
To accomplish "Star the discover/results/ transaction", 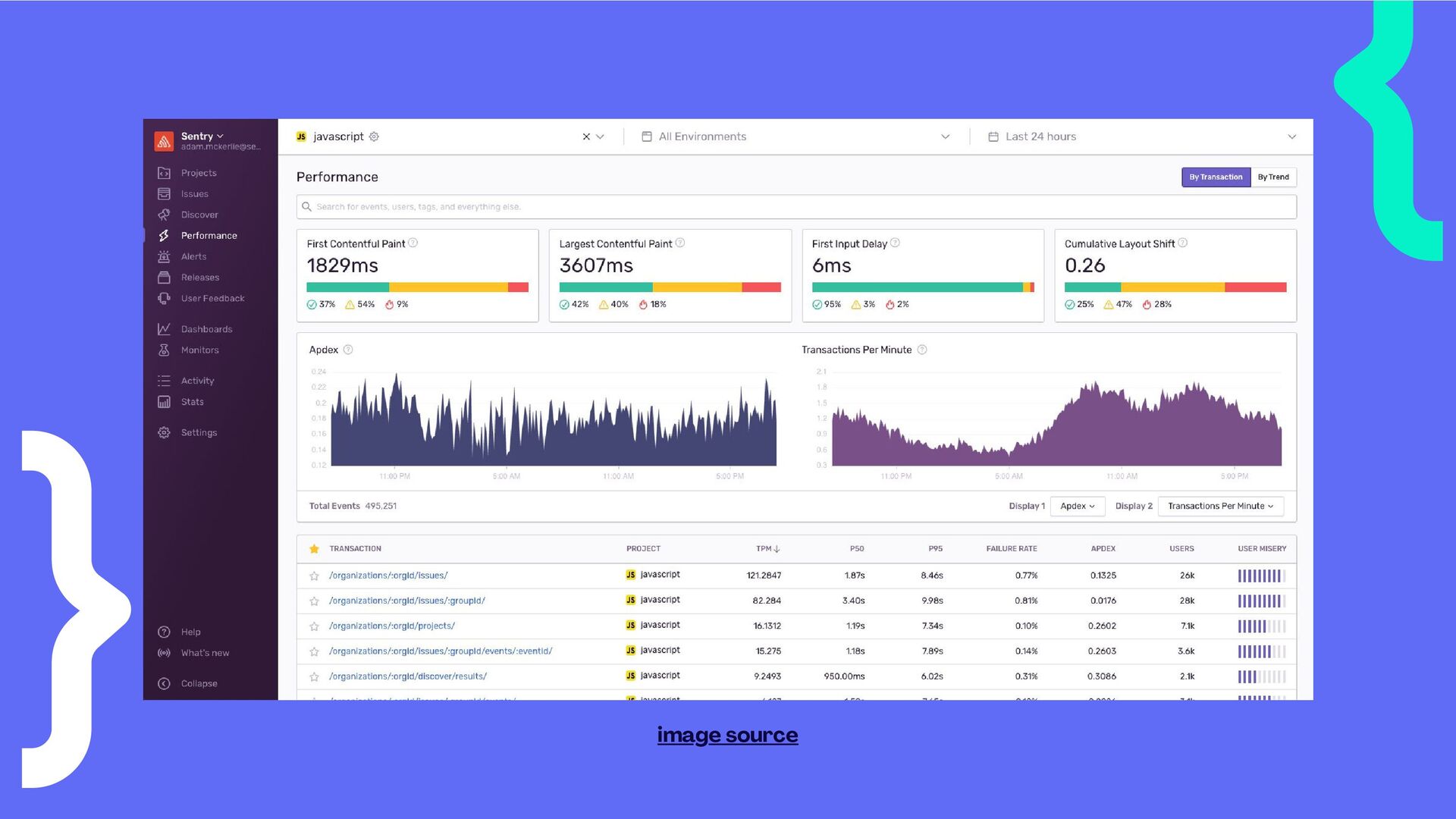I will 314,676.
